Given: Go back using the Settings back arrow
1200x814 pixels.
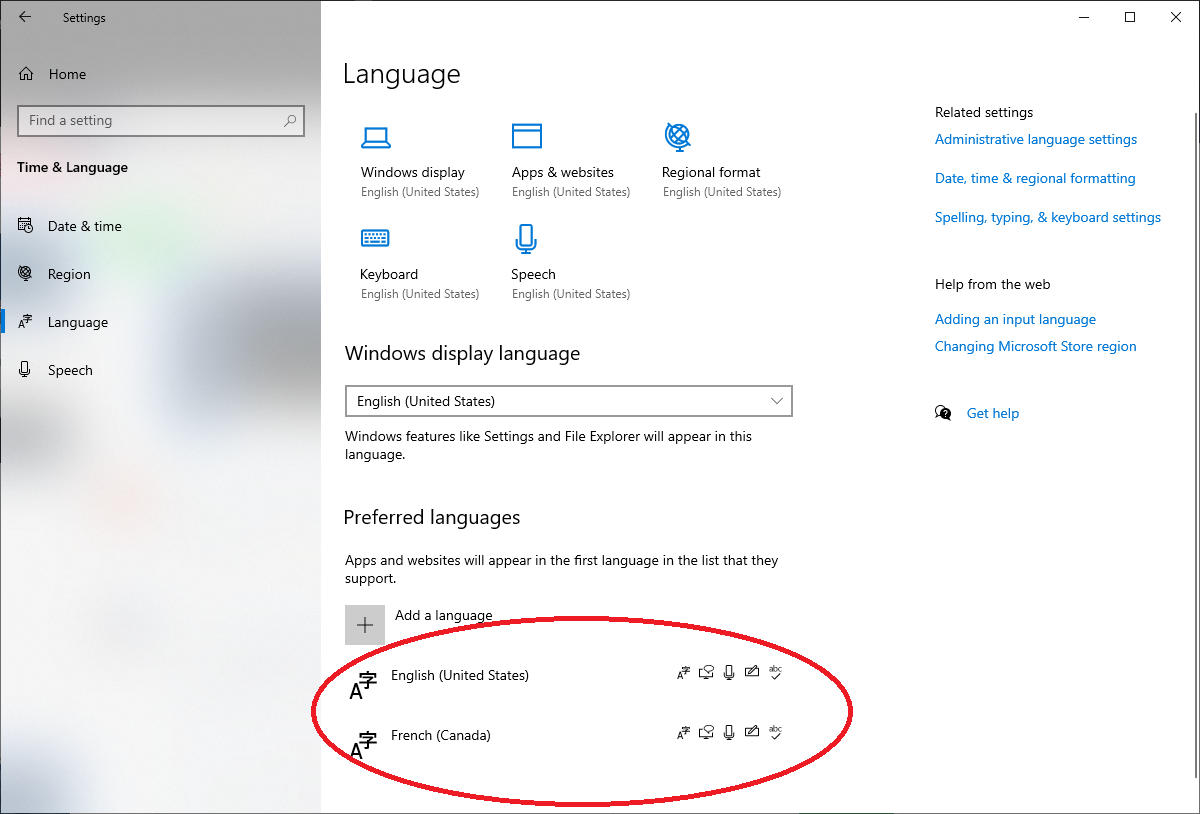Looking at the screenshot, I should point(25,17).
